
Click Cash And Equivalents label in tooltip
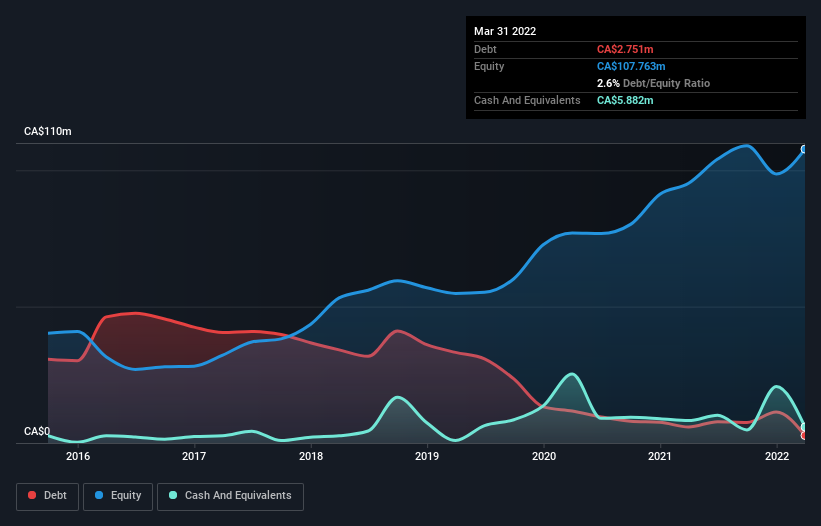tap(527, 100)
